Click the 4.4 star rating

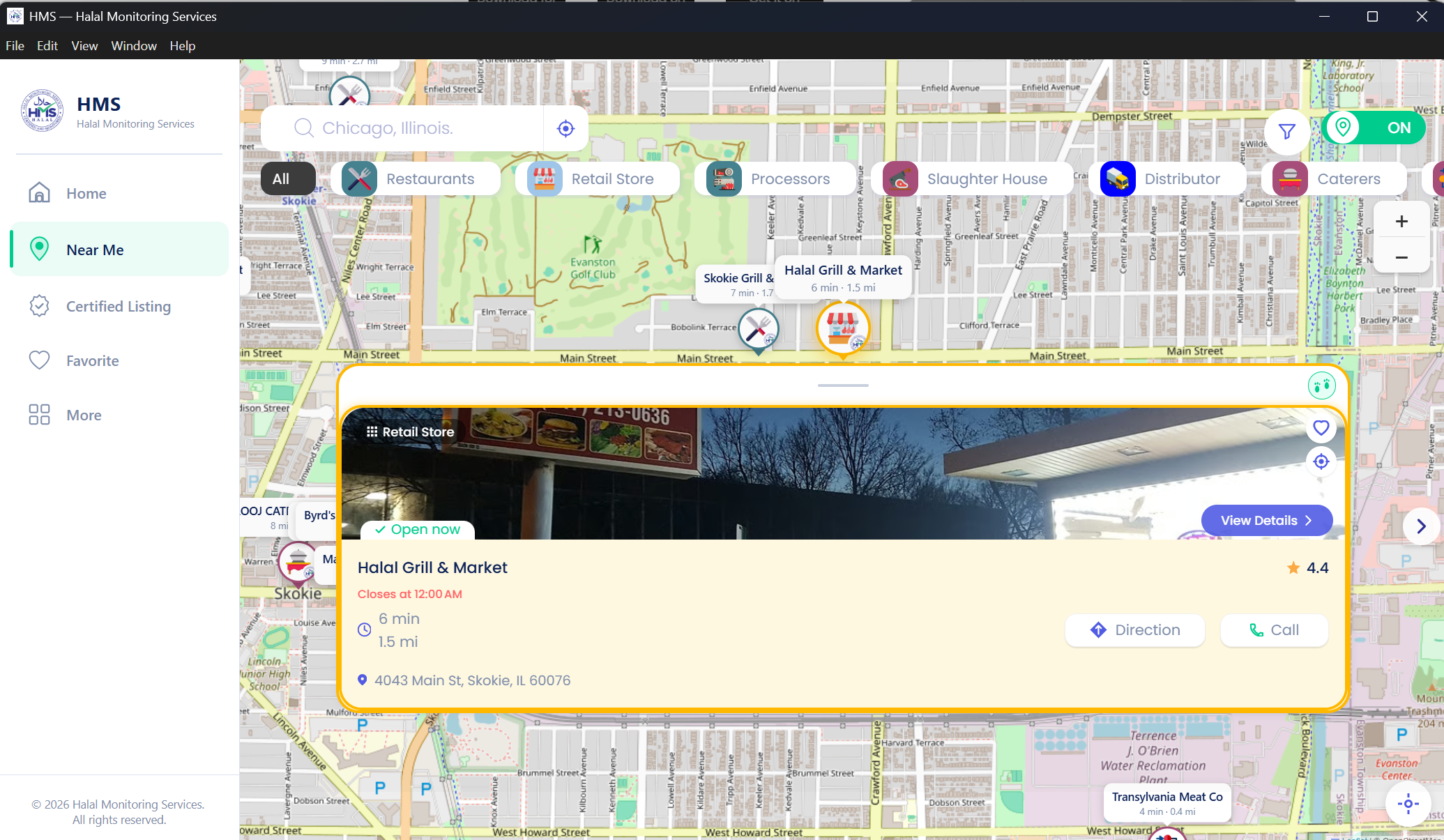[1307, 567]
